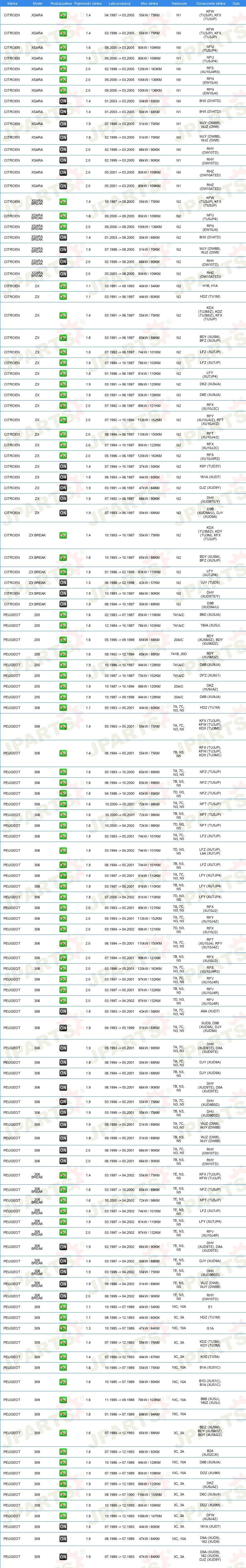The image size is (246, 1568).
Task: Click petrol icon in Peugeot 309 K1D (TU3A) row
Action: [63, 1357]
